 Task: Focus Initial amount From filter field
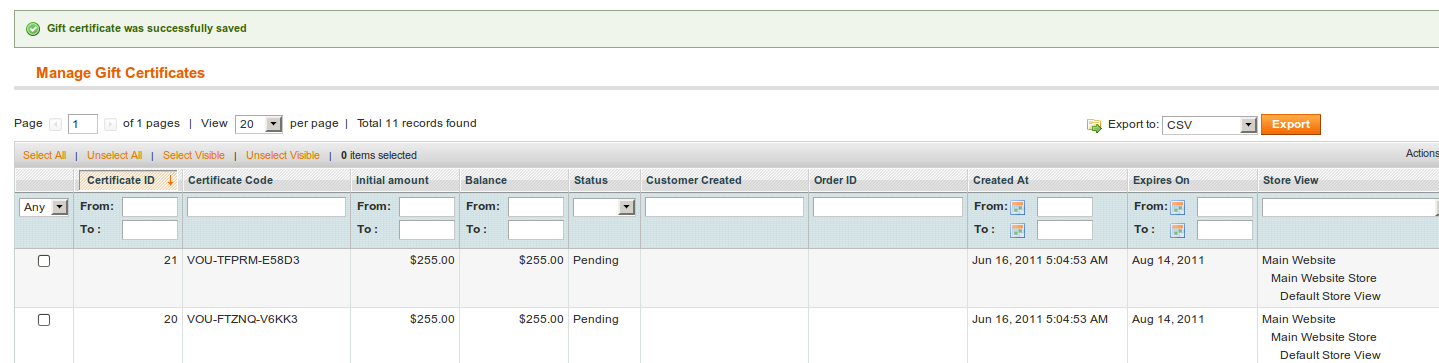tap(427, 207)
